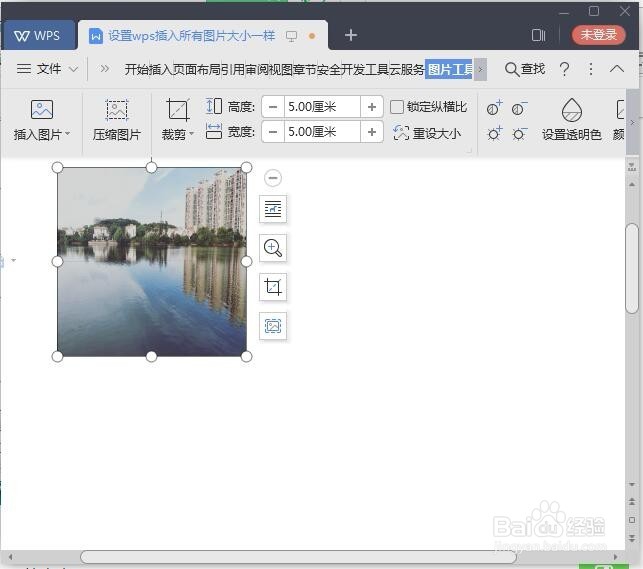Switch to the 引用 tab

[233, 69]
